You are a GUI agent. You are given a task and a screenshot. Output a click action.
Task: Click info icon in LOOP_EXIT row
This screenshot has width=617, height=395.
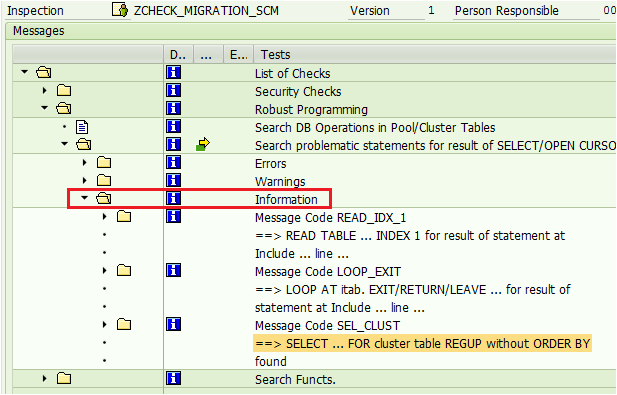click(174, 270)
